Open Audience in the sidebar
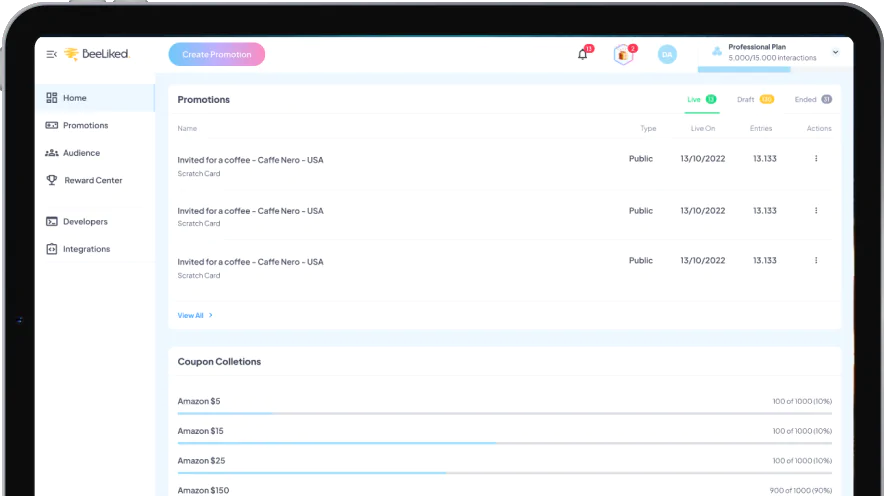Screen dimensions: 884x496 pyautogui.click(x=81, y=153)
